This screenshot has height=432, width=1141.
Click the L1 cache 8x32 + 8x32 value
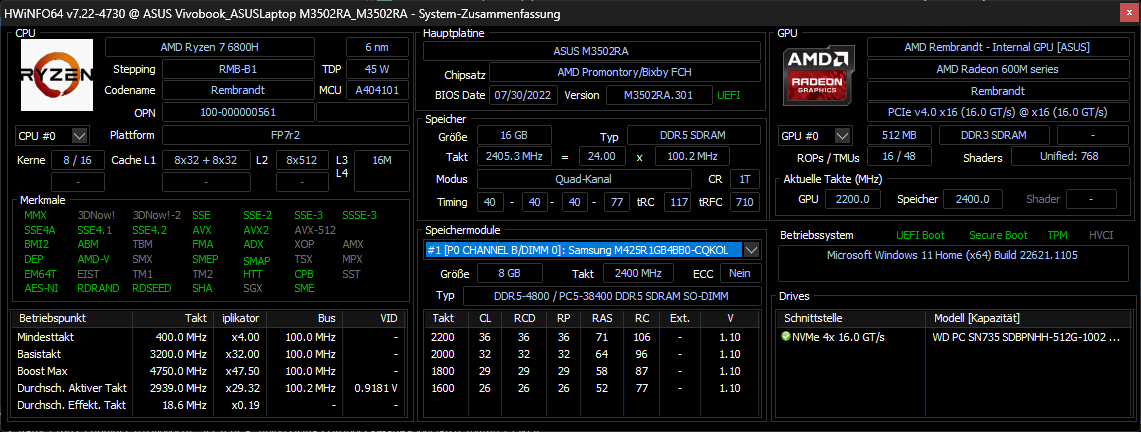[x=205, y=160]
